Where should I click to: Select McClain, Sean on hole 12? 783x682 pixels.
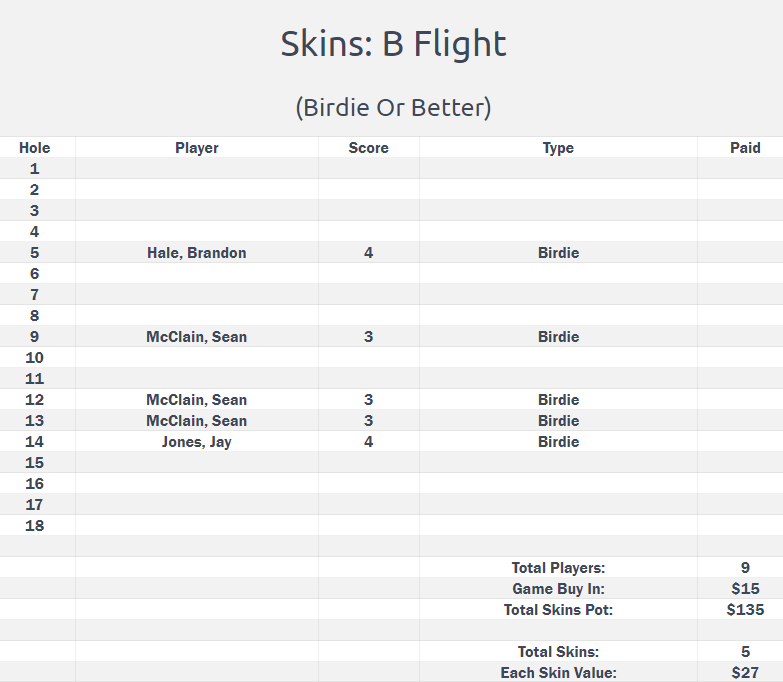click(x=197, y=399)
